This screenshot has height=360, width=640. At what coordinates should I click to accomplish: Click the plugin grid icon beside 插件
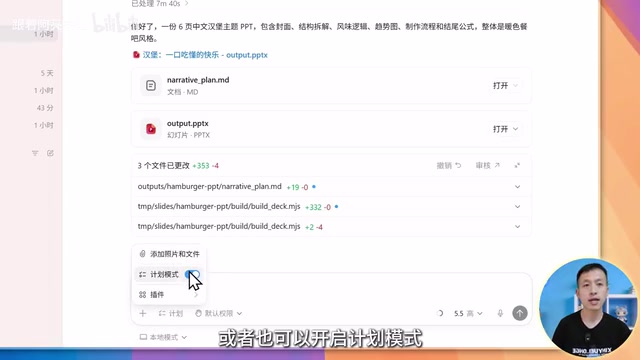coord(142,295)
